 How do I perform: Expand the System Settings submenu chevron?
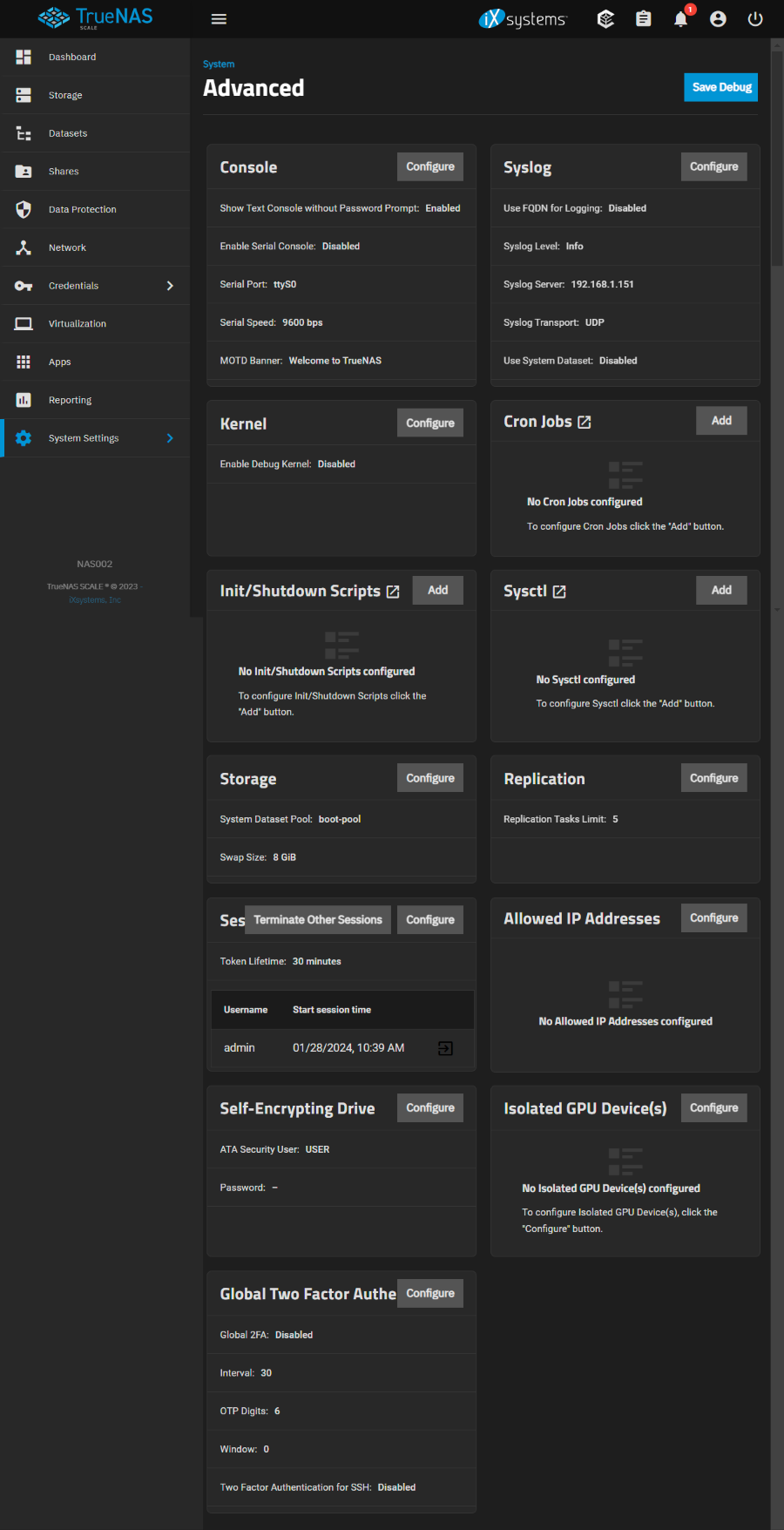[x=170, y=438]
